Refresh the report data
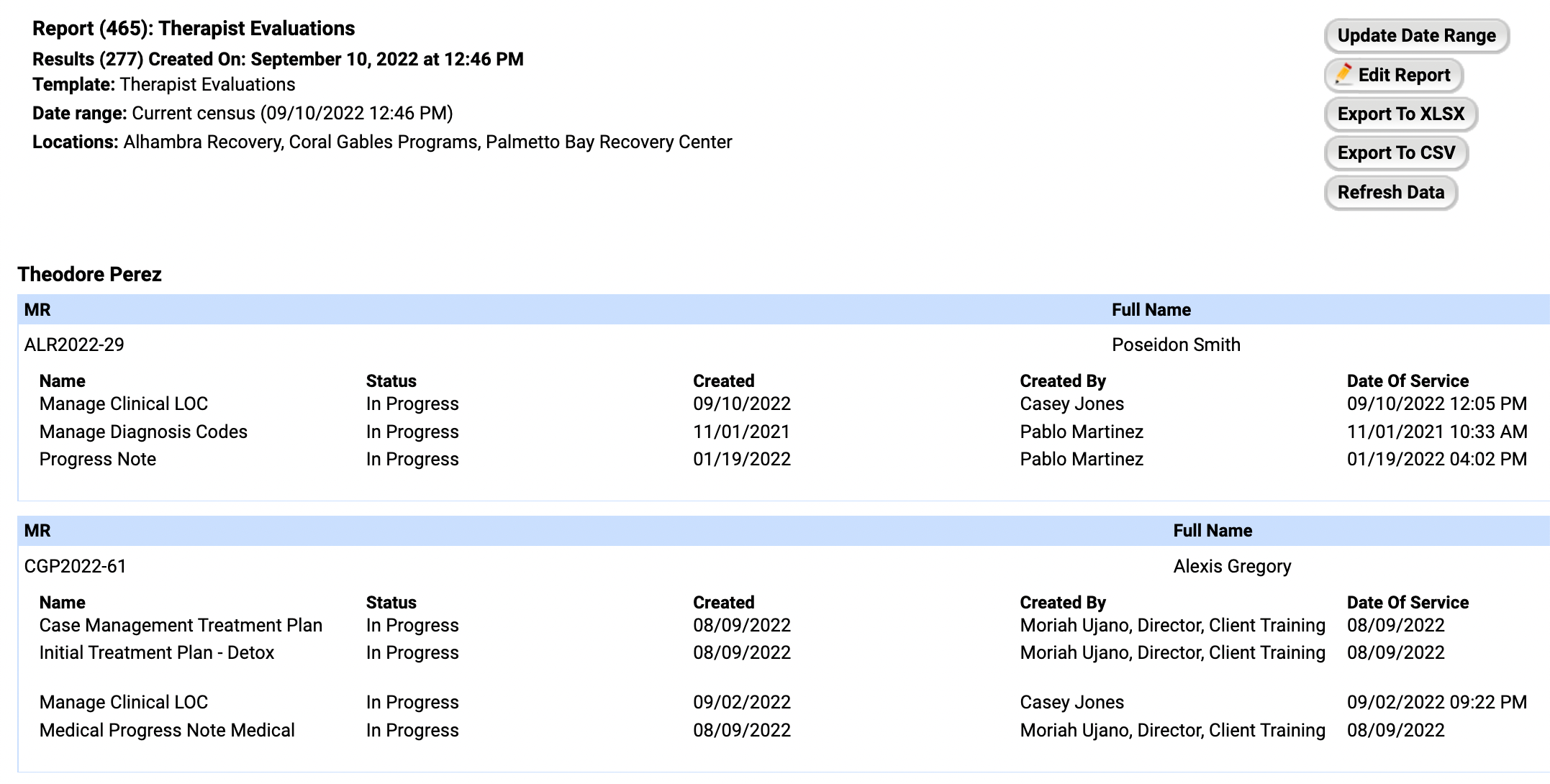This screenshot has width=1550, height=784. pyautogui.click(x=1390, y=192)
